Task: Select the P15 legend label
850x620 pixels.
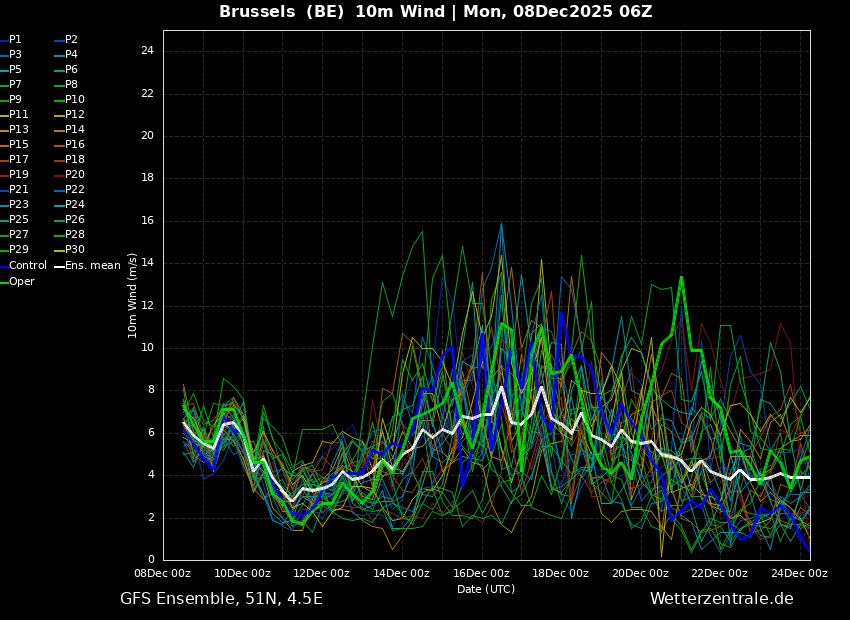Action: (x=19, y=145)
